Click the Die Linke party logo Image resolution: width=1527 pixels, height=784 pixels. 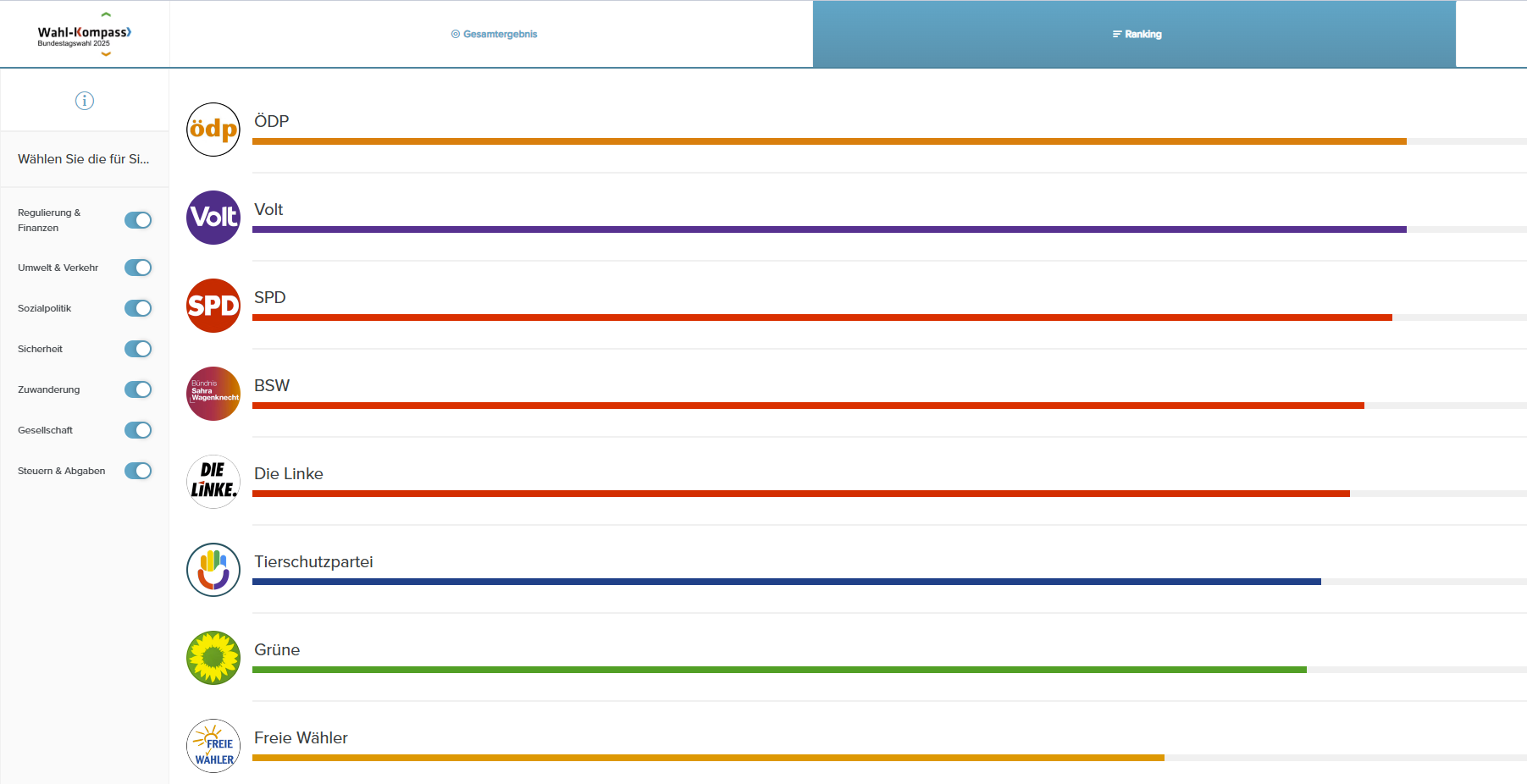(x=213, y=482)
